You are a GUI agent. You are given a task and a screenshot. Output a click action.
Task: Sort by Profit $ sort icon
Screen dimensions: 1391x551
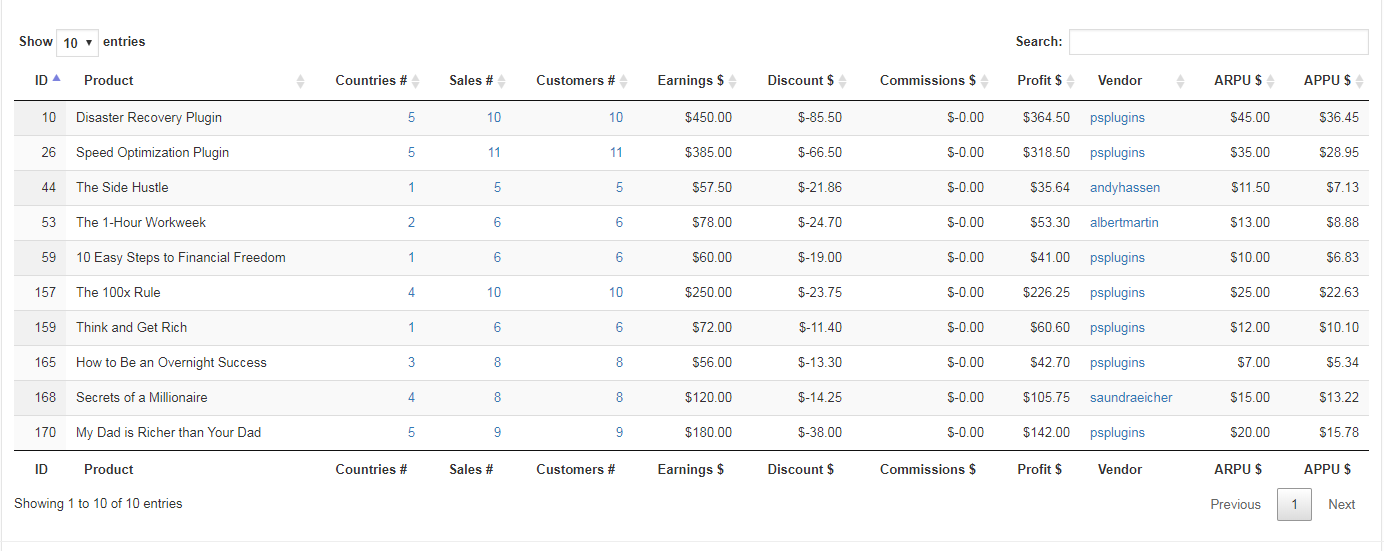pos(1070,81)
